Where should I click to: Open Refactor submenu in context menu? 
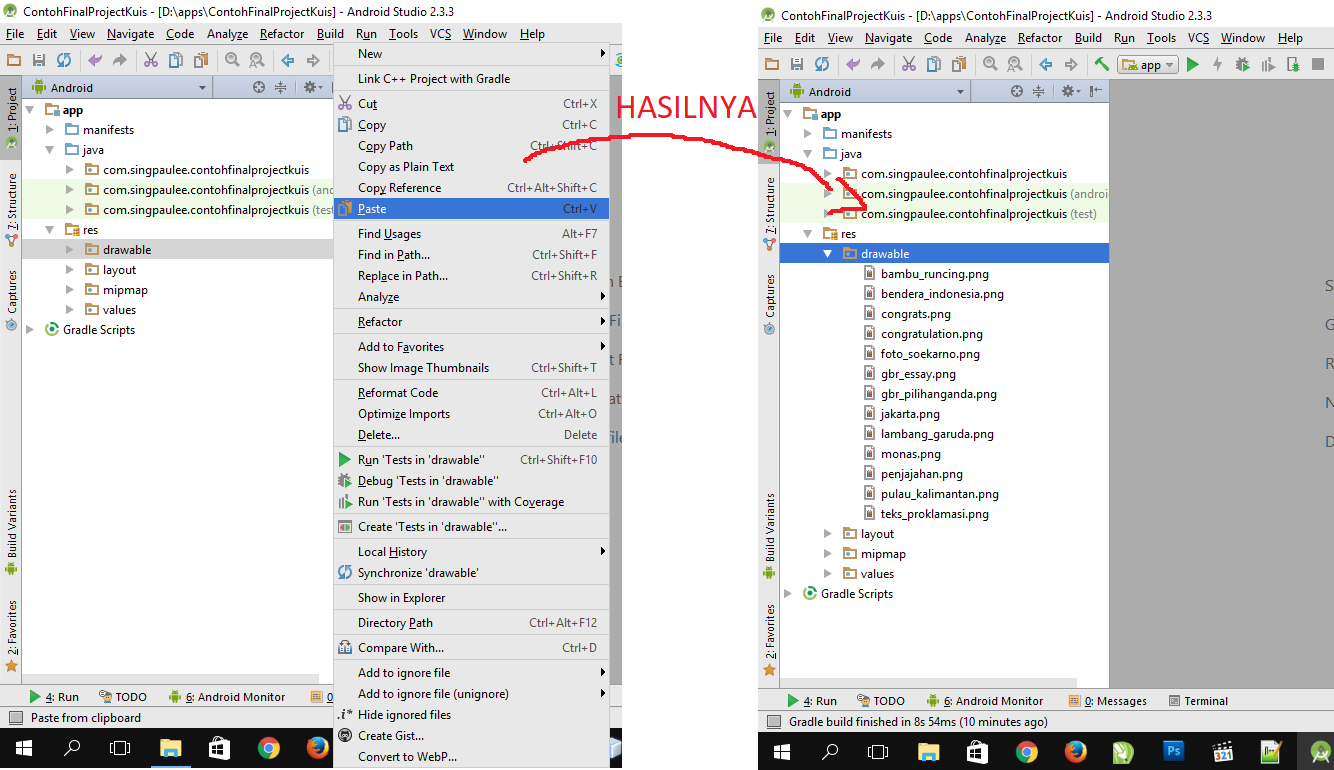(x=471, y=322)
